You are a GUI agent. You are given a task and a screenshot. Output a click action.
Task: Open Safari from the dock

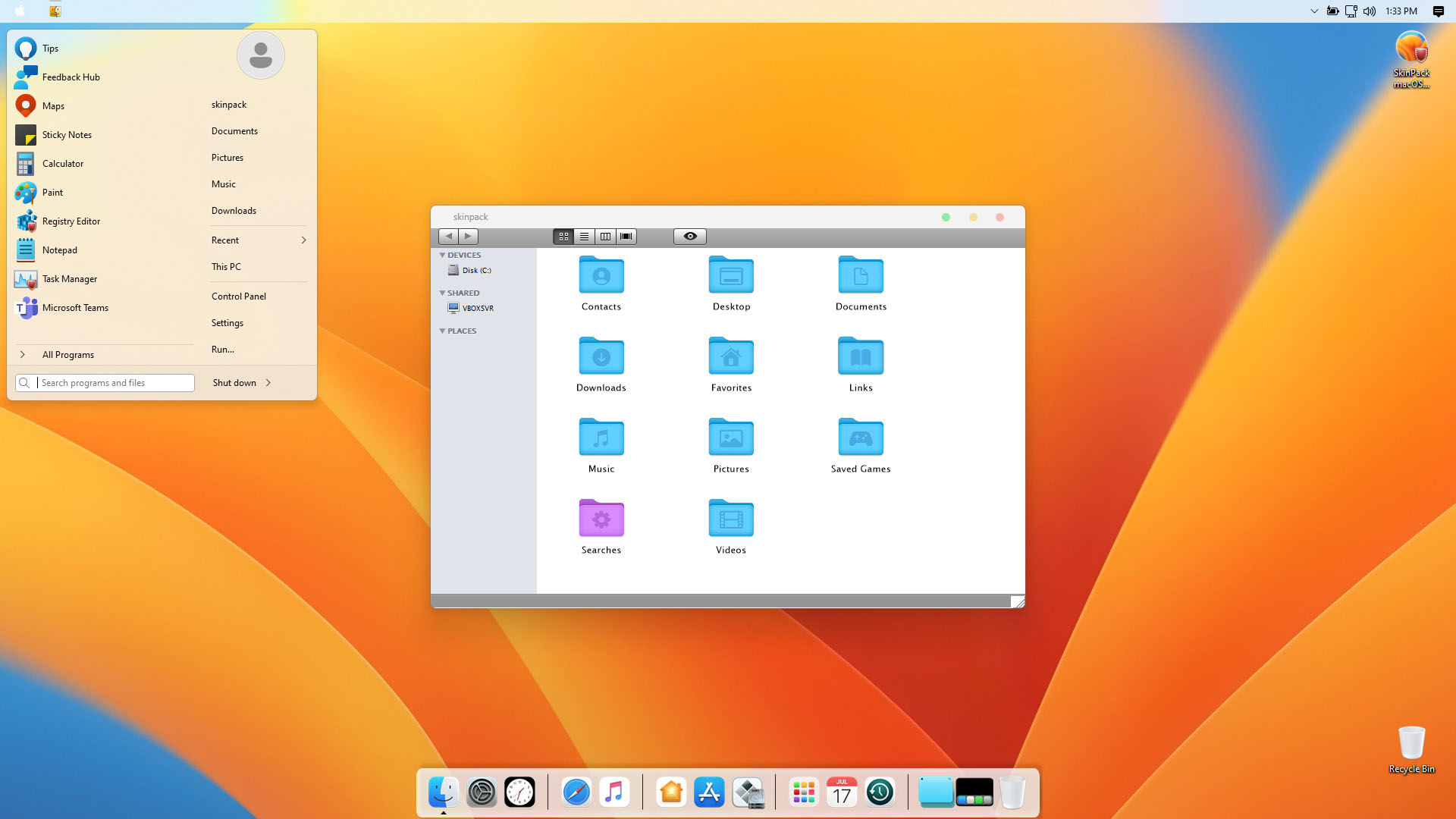coord(576,792)
